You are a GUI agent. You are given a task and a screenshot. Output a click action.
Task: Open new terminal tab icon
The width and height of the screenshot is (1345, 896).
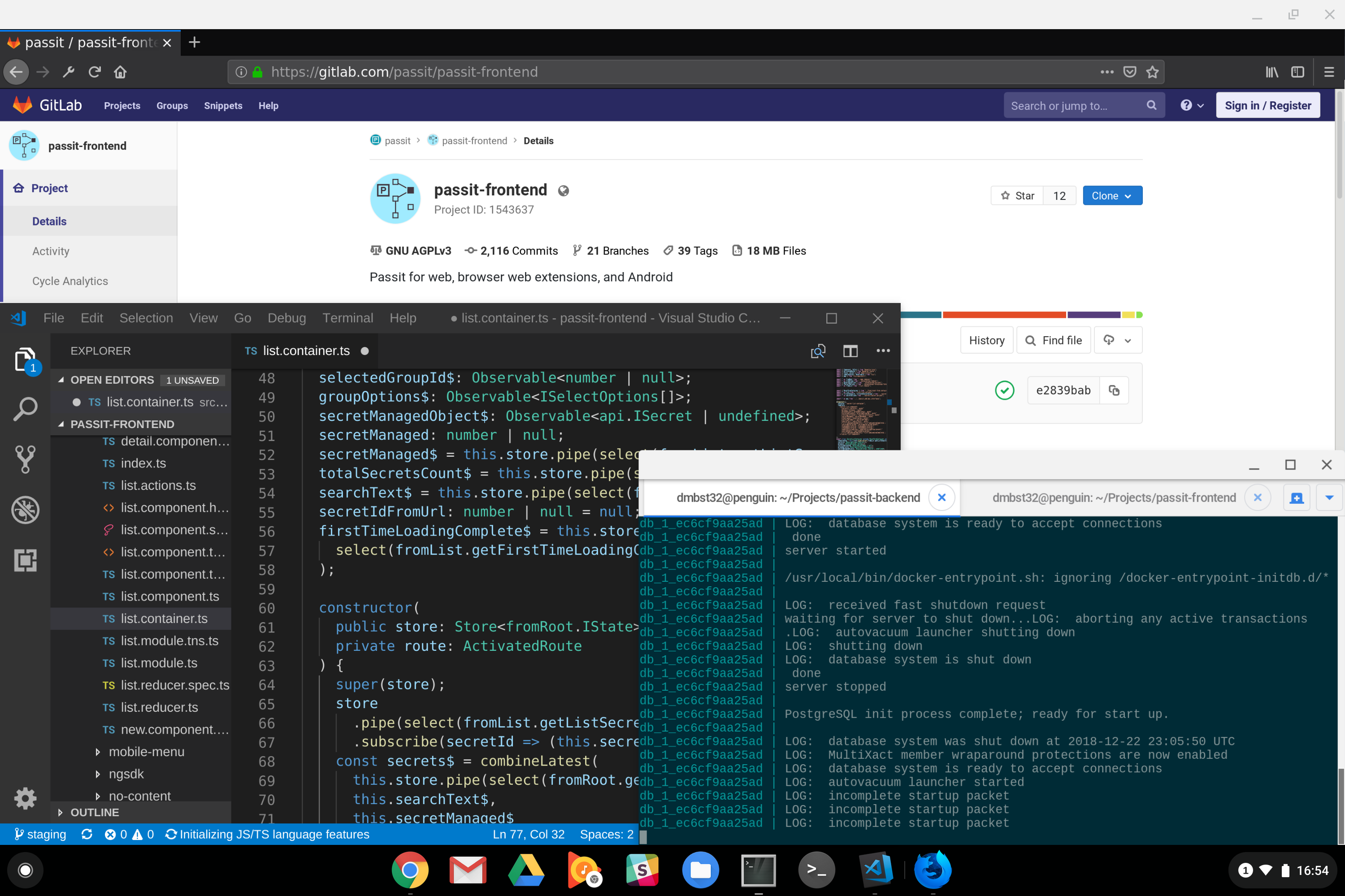tap(1297, 498)
